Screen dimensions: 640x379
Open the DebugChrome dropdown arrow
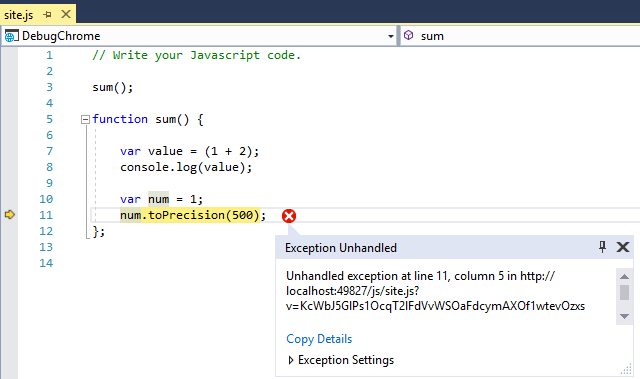tap(391, 36)
